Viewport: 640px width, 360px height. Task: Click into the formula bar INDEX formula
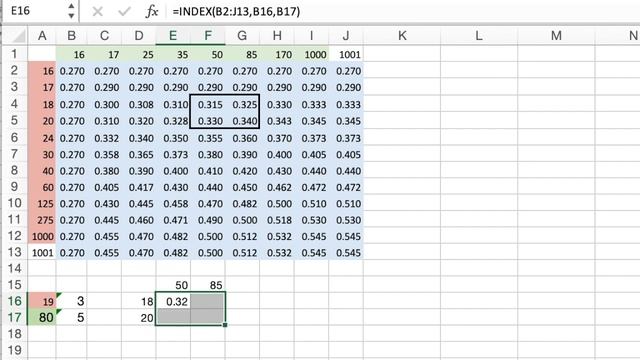(x=236, y=11)
